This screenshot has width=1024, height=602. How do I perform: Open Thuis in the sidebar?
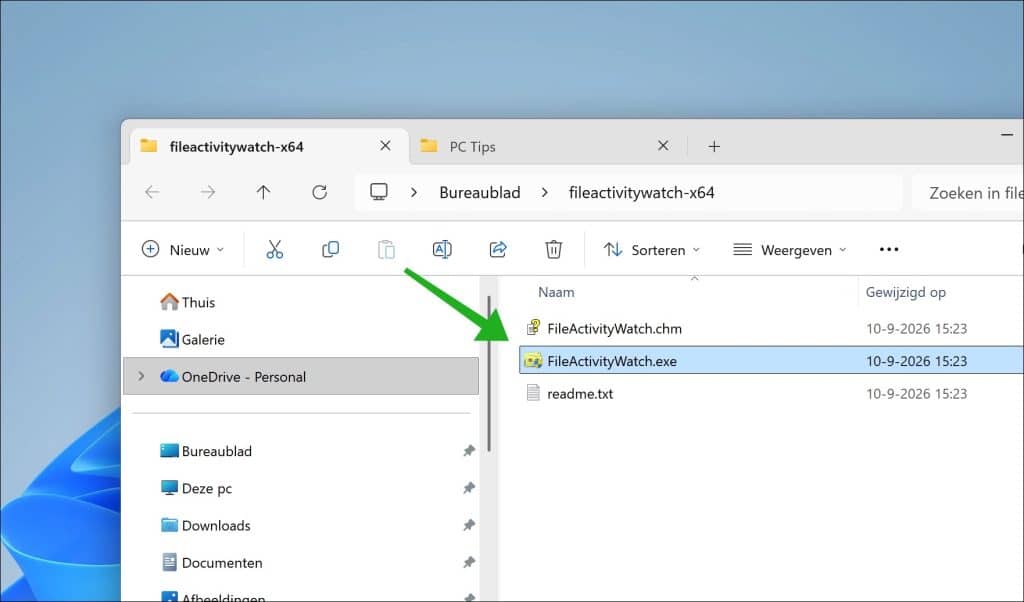(187, 302)
